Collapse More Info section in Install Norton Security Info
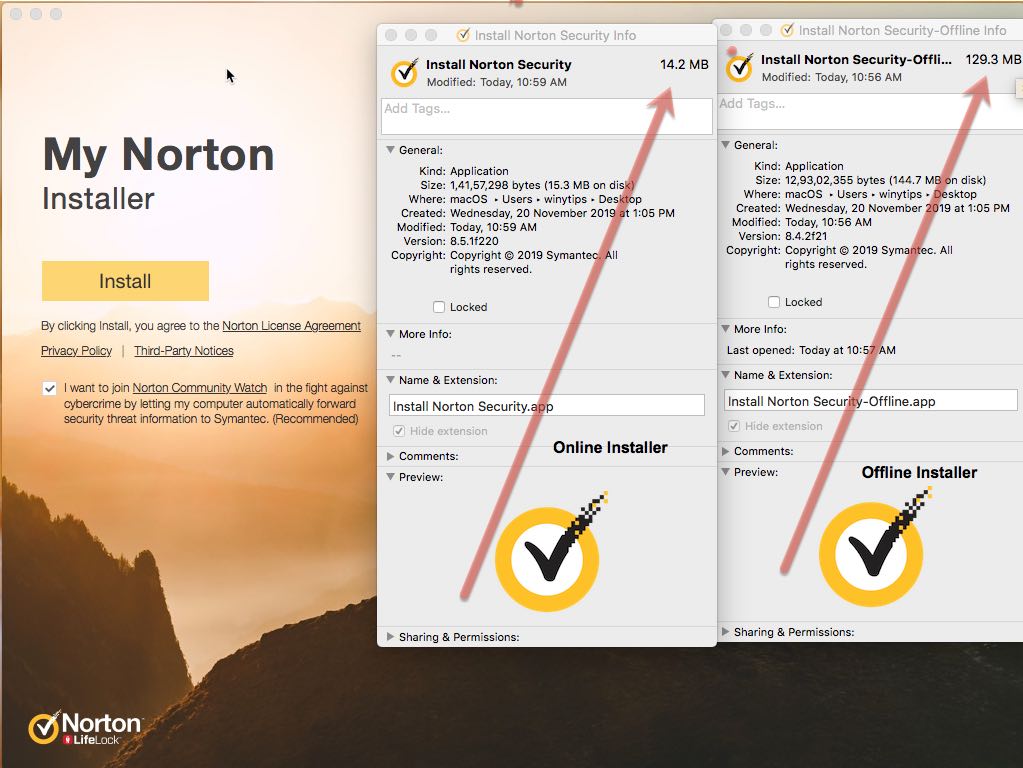The image size is (1023, 768). (390, 333)
